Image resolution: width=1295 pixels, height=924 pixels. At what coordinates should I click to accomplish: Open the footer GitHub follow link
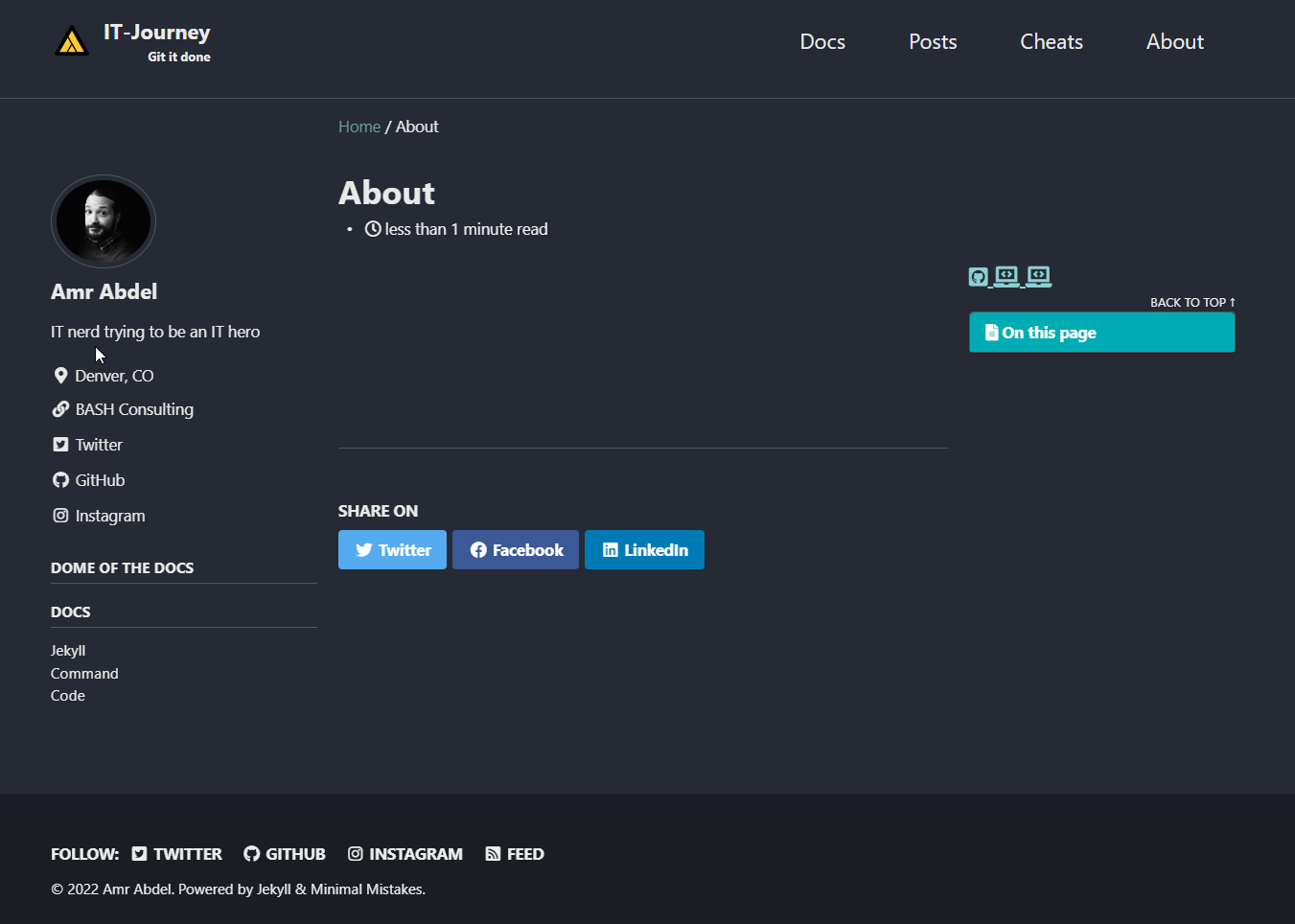point(285,854)
